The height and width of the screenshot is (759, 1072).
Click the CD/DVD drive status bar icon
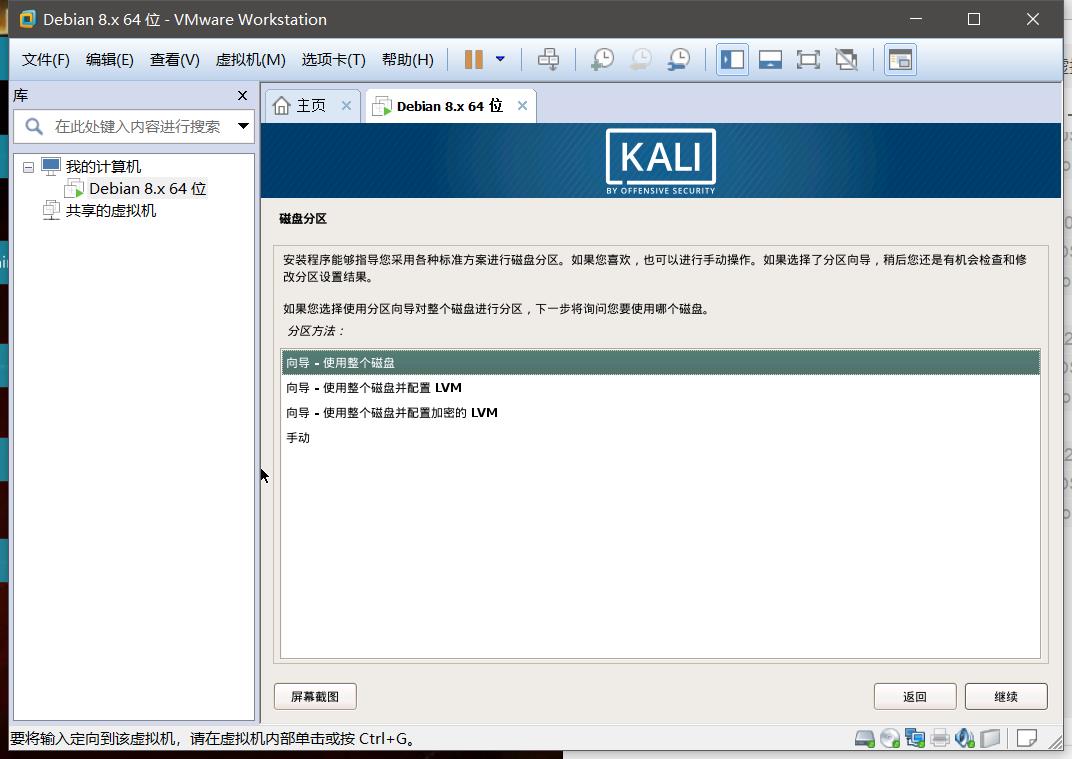pyautogui.click(x=889, y=738)
